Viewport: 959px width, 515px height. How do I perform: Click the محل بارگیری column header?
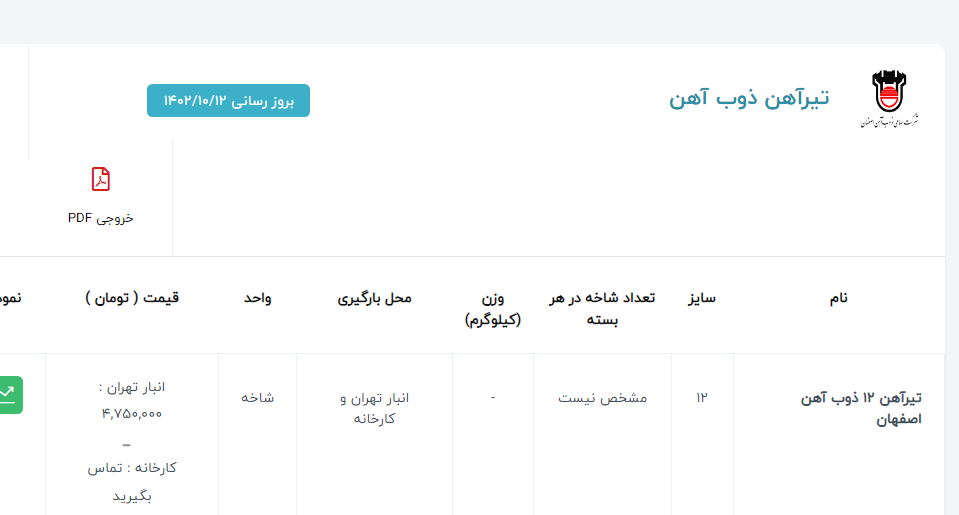tap(374, 298)
